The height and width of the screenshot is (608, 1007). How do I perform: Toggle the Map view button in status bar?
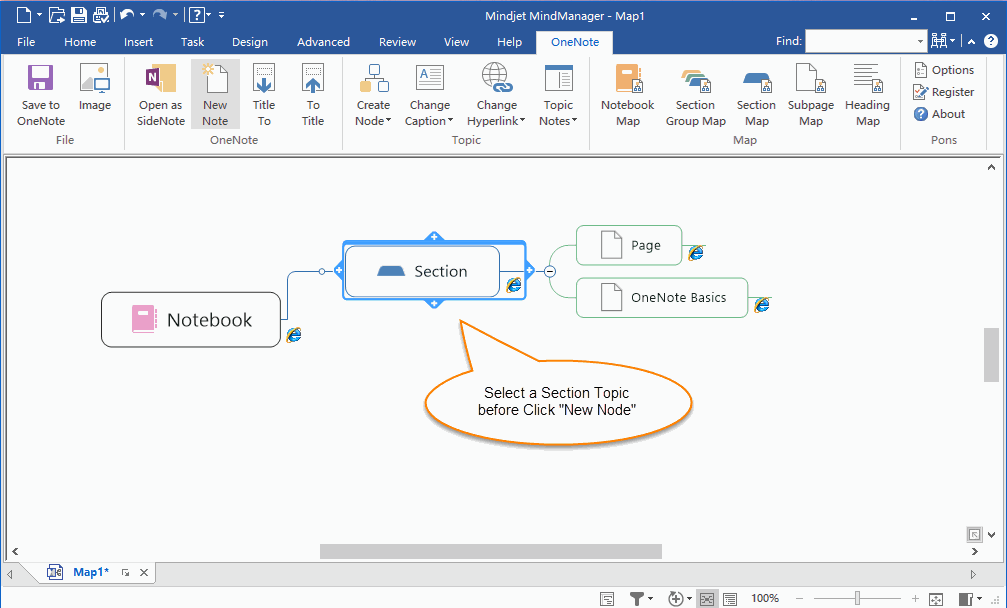tap(707, 599)
